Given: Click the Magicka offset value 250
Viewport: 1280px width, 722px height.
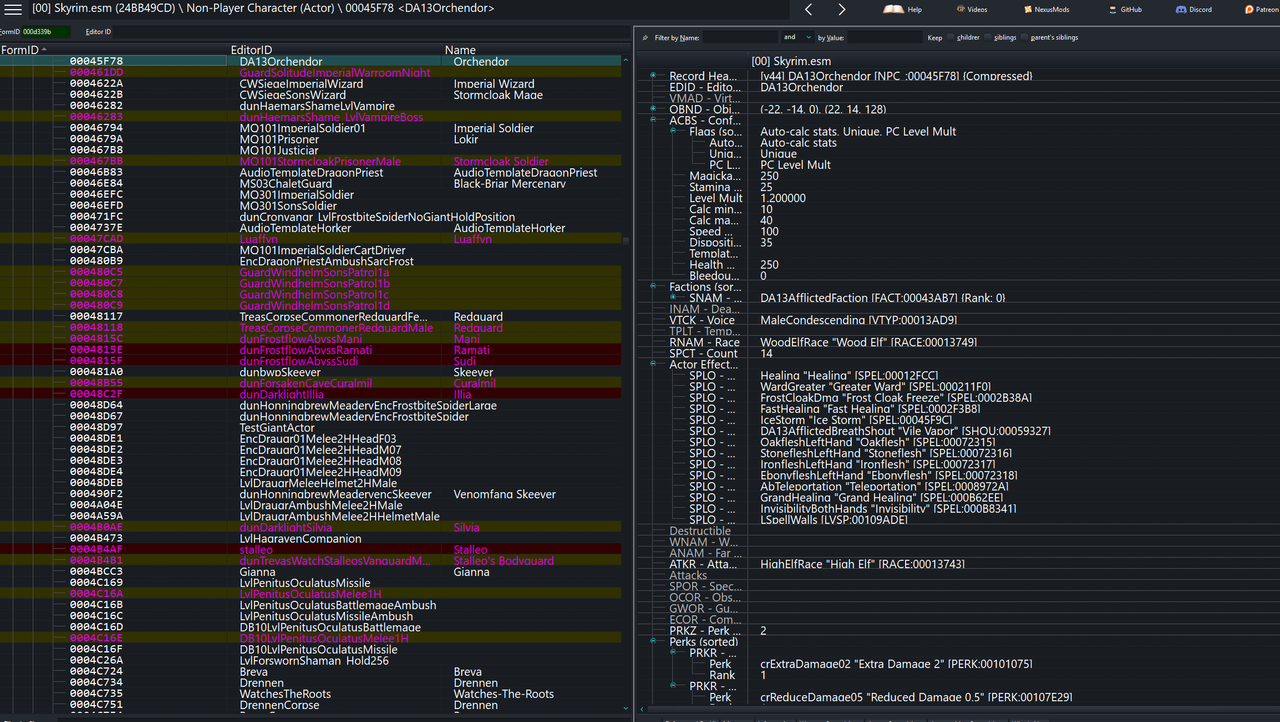Looking at the screenshot, I should (770, 176).
